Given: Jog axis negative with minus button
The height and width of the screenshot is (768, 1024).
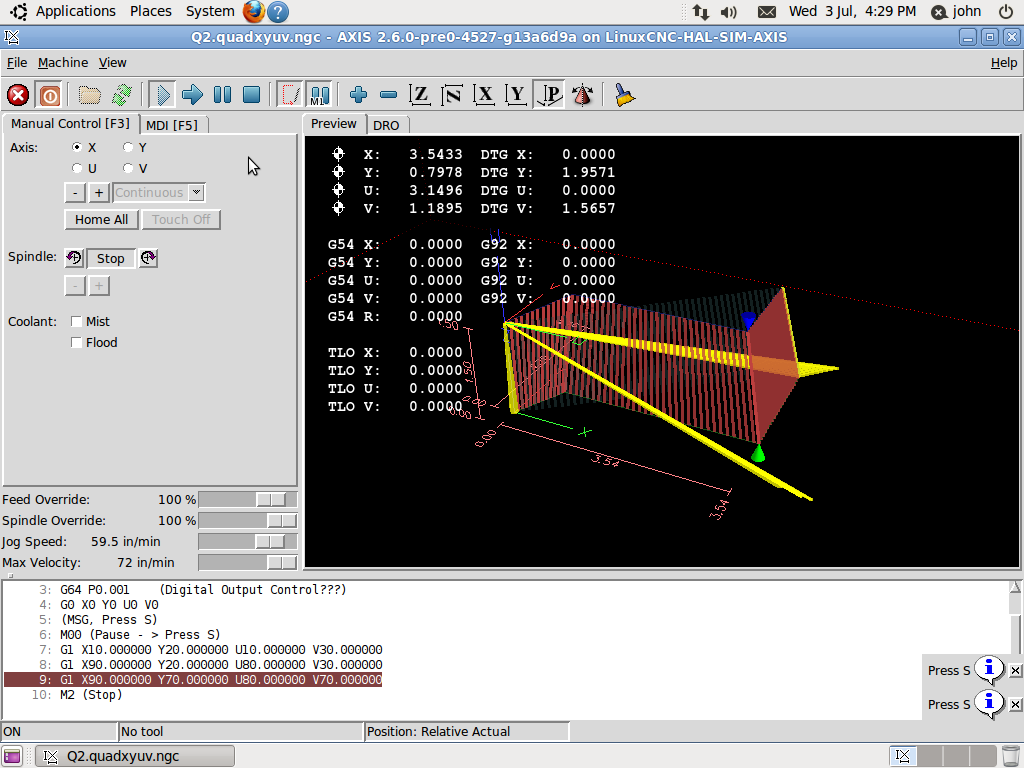Looking at the screenshot, I should [75, 193].
